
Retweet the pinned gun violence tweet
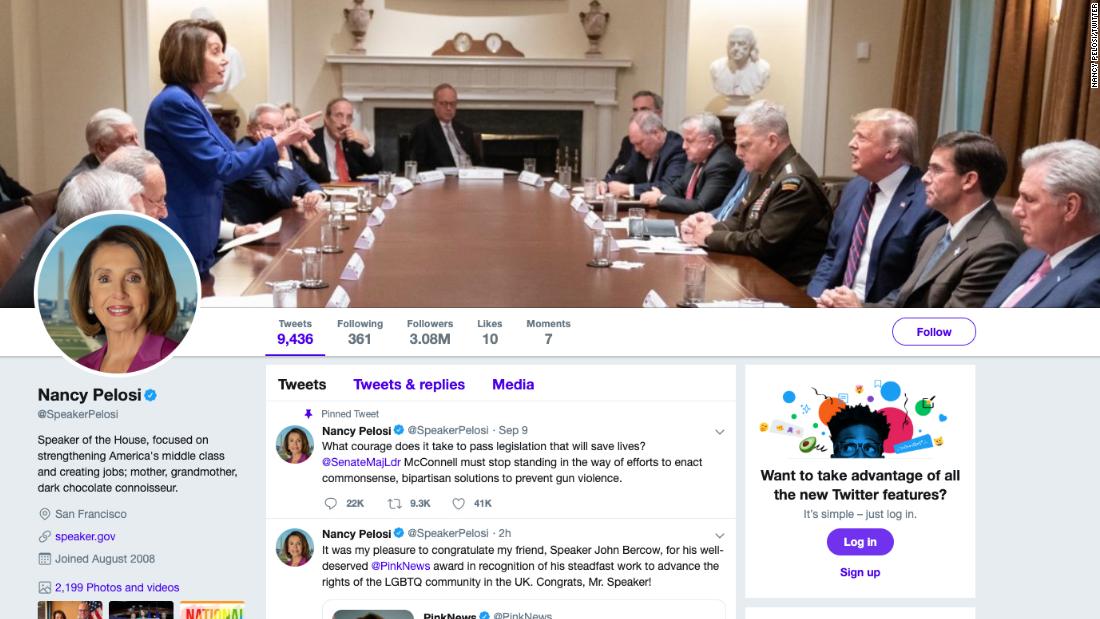tap(394, 503)
